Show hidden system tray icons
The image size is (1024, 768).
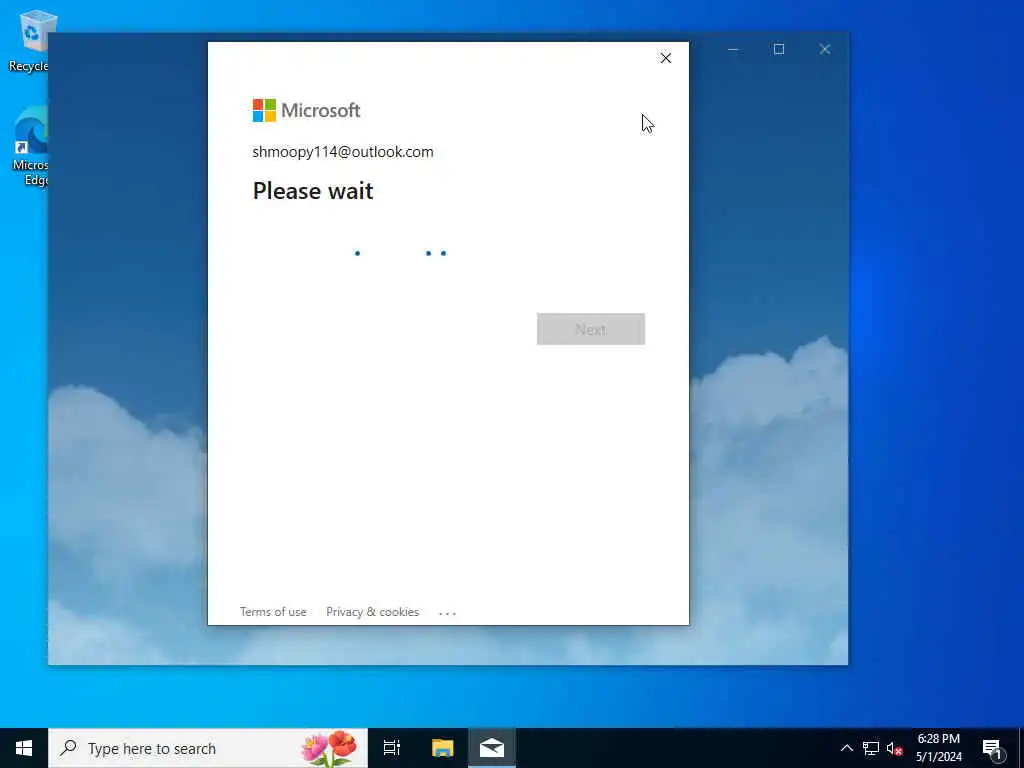[x=846, y=748]
